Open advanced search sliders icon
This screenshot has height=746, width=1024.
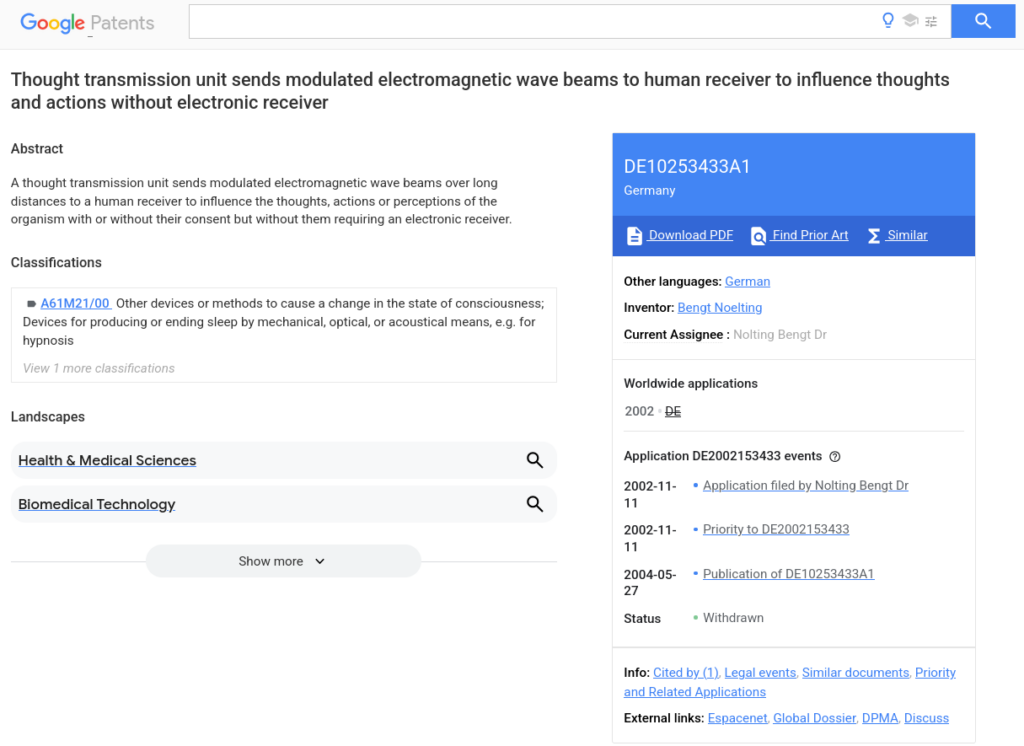(932, 21)
